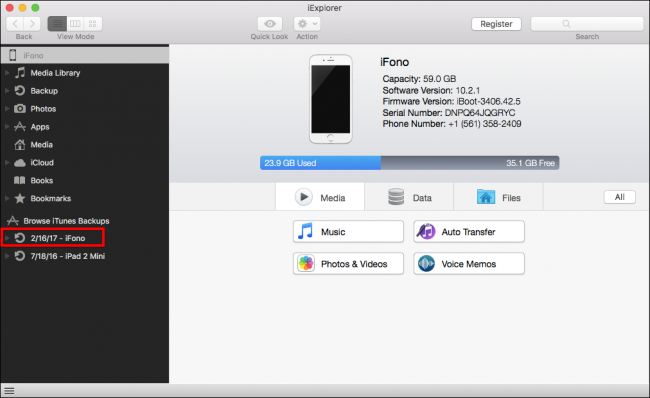Select the Media tab
This screenshot has width=650, height=398.
(320, 197)
